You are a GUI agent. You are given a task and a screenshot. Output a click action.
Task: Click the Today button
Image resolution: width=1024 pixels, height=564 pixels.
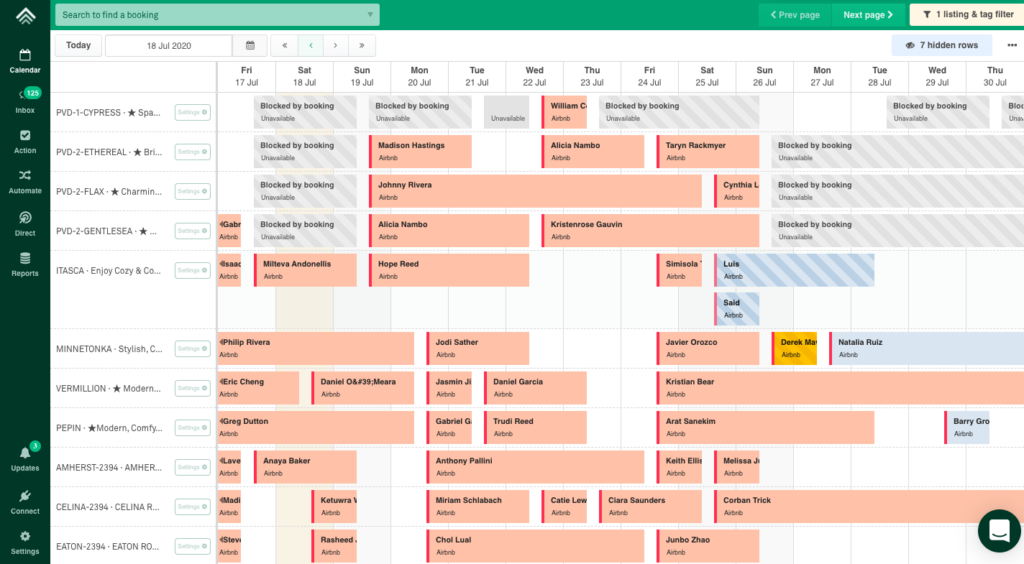coord(78,46)
